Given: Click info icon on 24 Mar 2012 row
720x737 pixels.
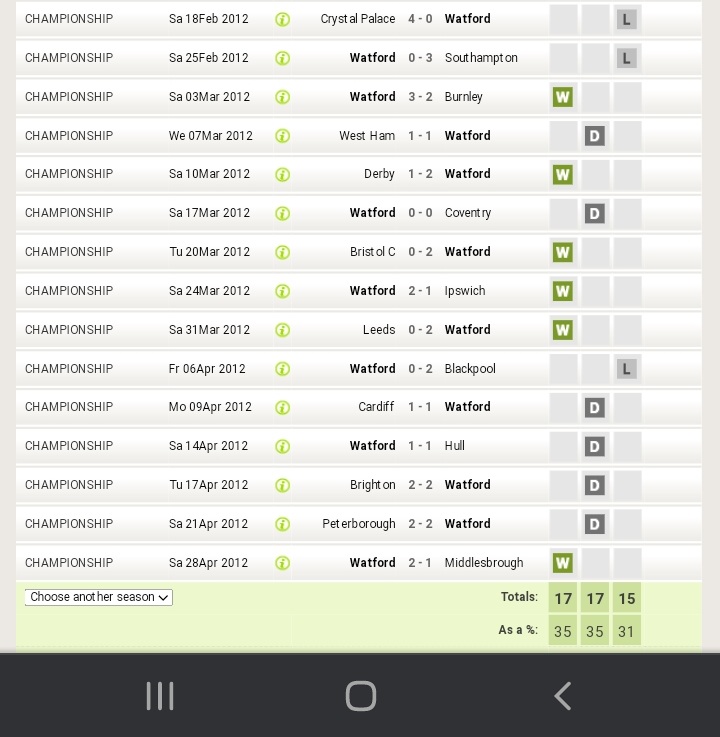Looking at the screenshot, I should pyautogui.click(x=282, y=291).
